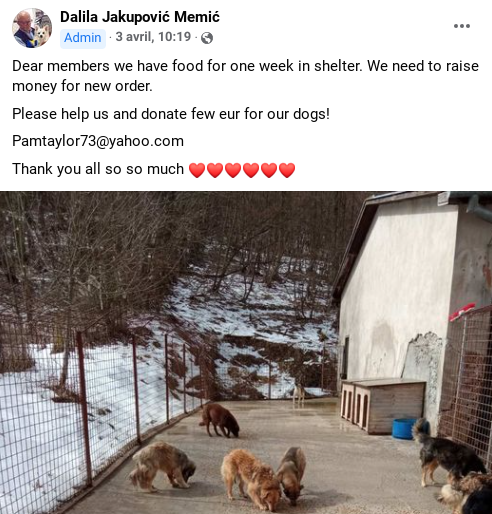
Task: Click the dark brown dog in the photo
Action: coord(220,420)
